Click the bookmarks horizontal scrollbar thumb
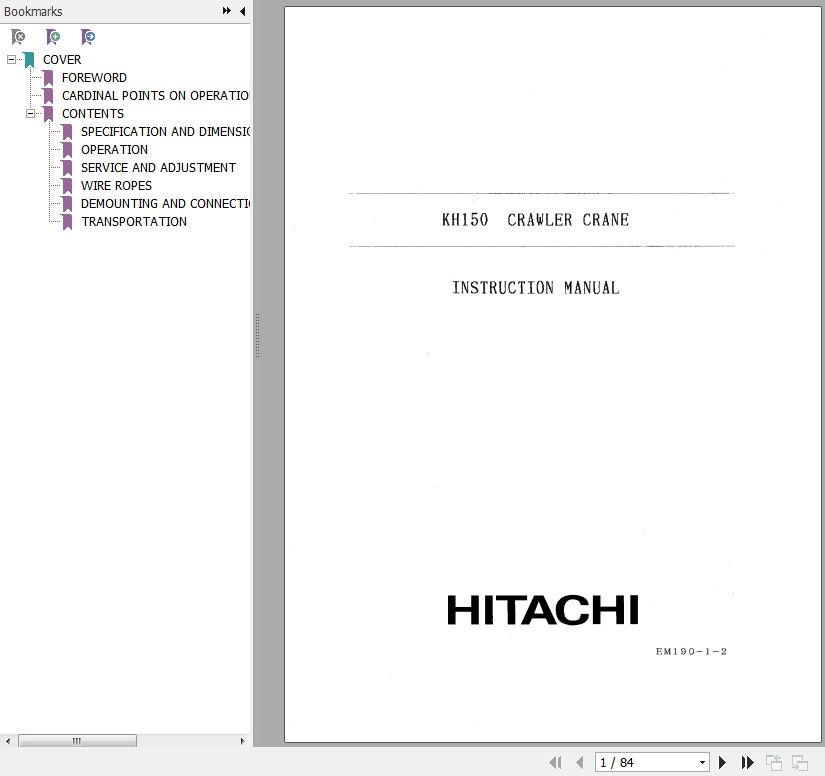This screenshot has height=776, width=825. 77,741
